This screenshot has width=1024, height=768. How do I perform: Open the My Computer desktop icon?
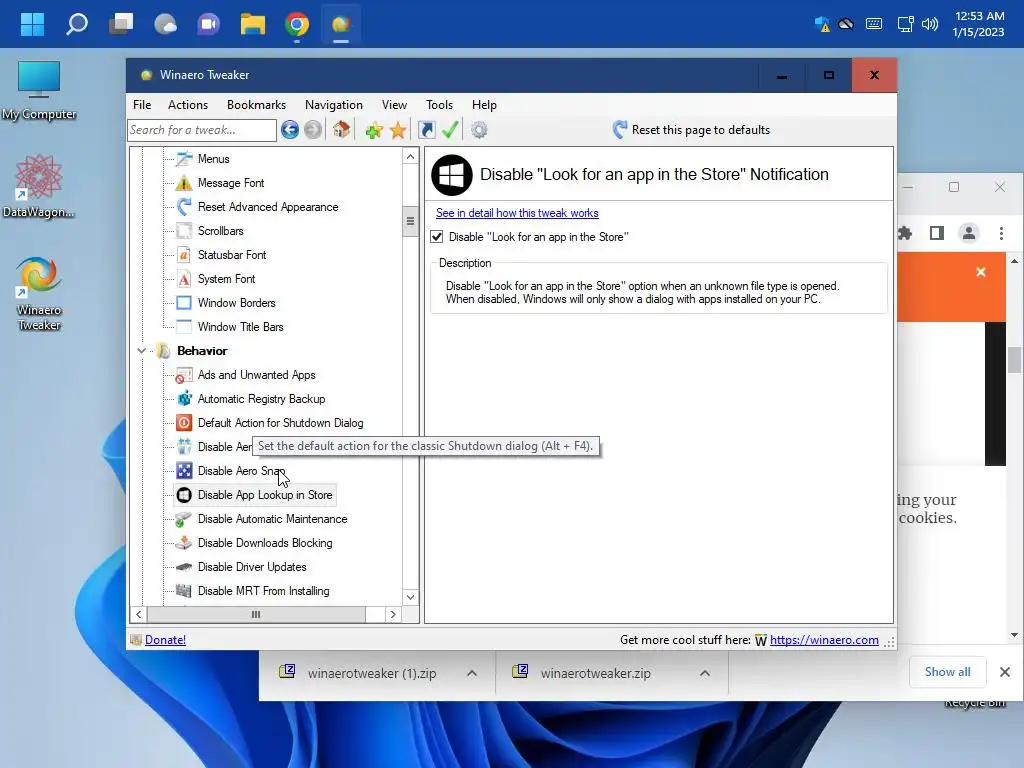(x=39, y=90)
